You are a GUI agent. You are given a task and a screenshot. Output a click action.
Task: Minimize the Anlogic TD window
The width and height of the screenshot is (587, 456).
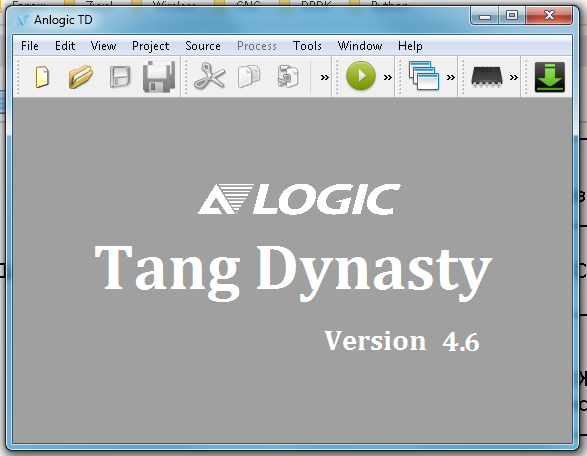point(485,16)
